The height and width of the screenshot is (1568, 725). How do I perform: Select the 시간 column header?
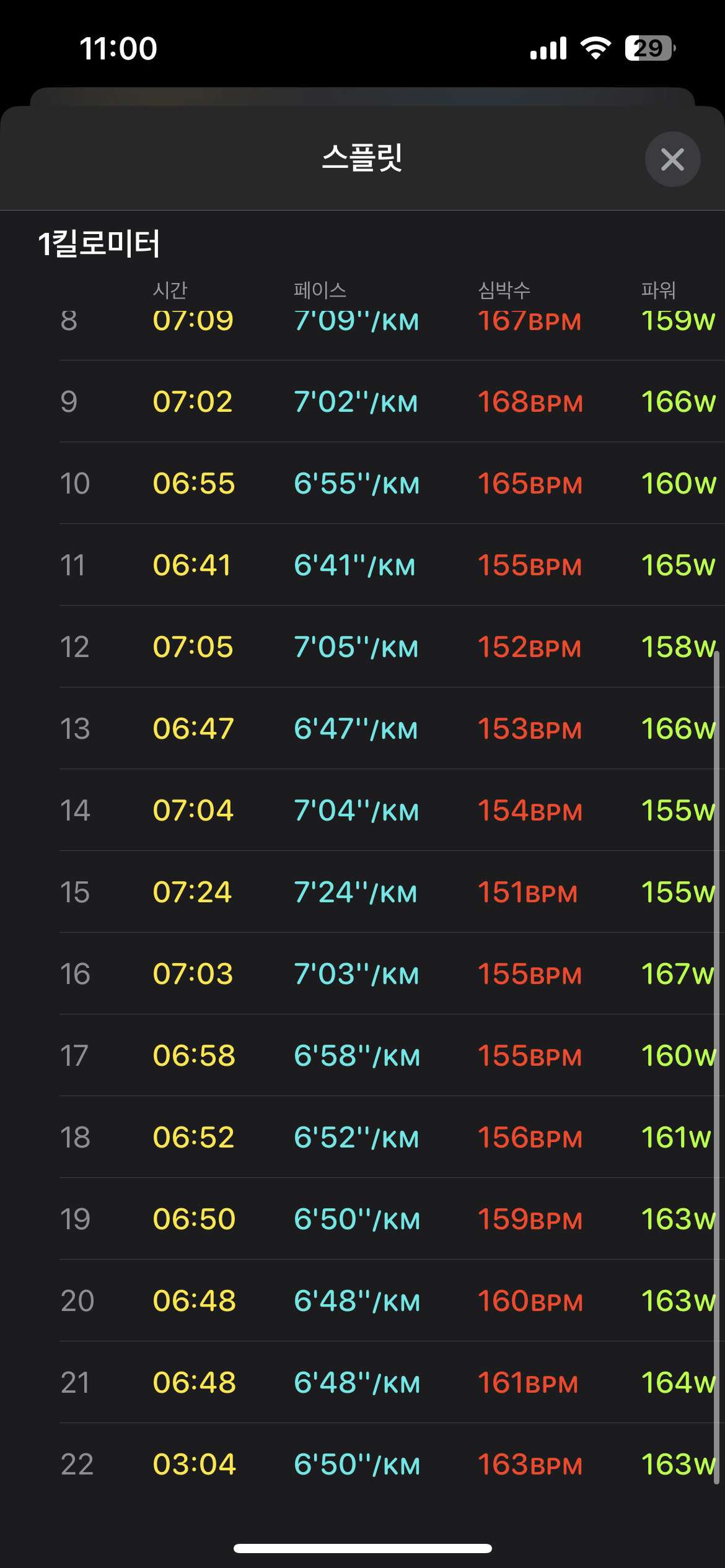[170, 290]
